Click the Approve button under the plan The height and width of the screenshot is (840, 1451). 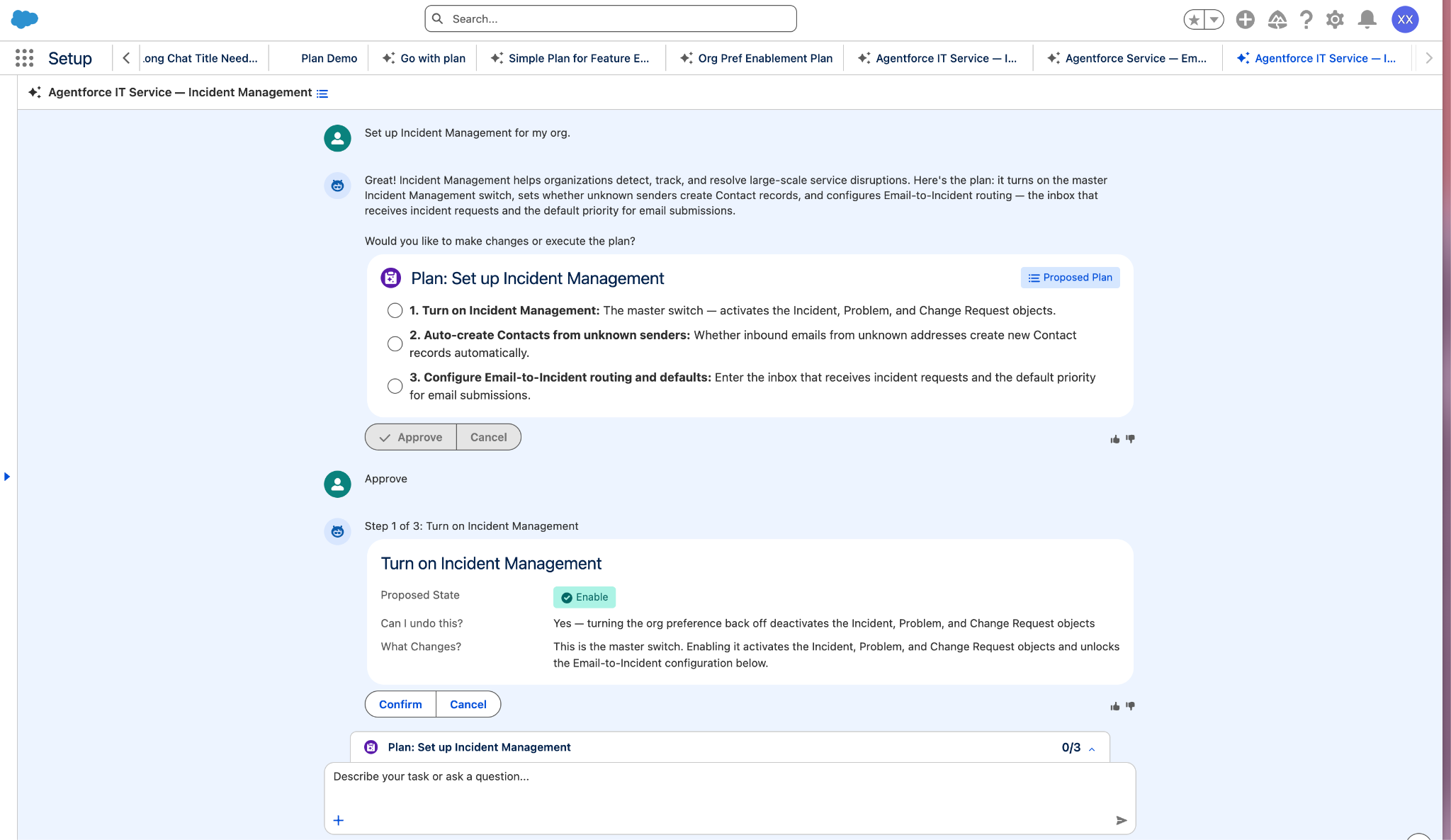pyautogui.click(x=411, y=437)
